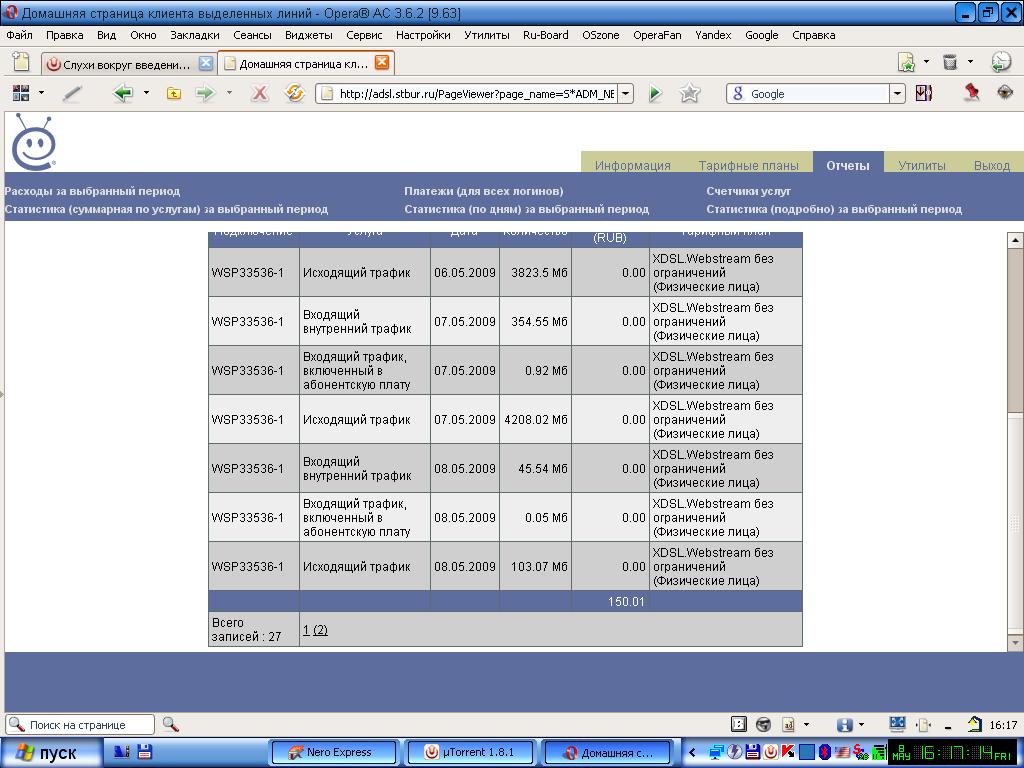Open 'Платежи (для всех логинов)' report

coord(483,191)
